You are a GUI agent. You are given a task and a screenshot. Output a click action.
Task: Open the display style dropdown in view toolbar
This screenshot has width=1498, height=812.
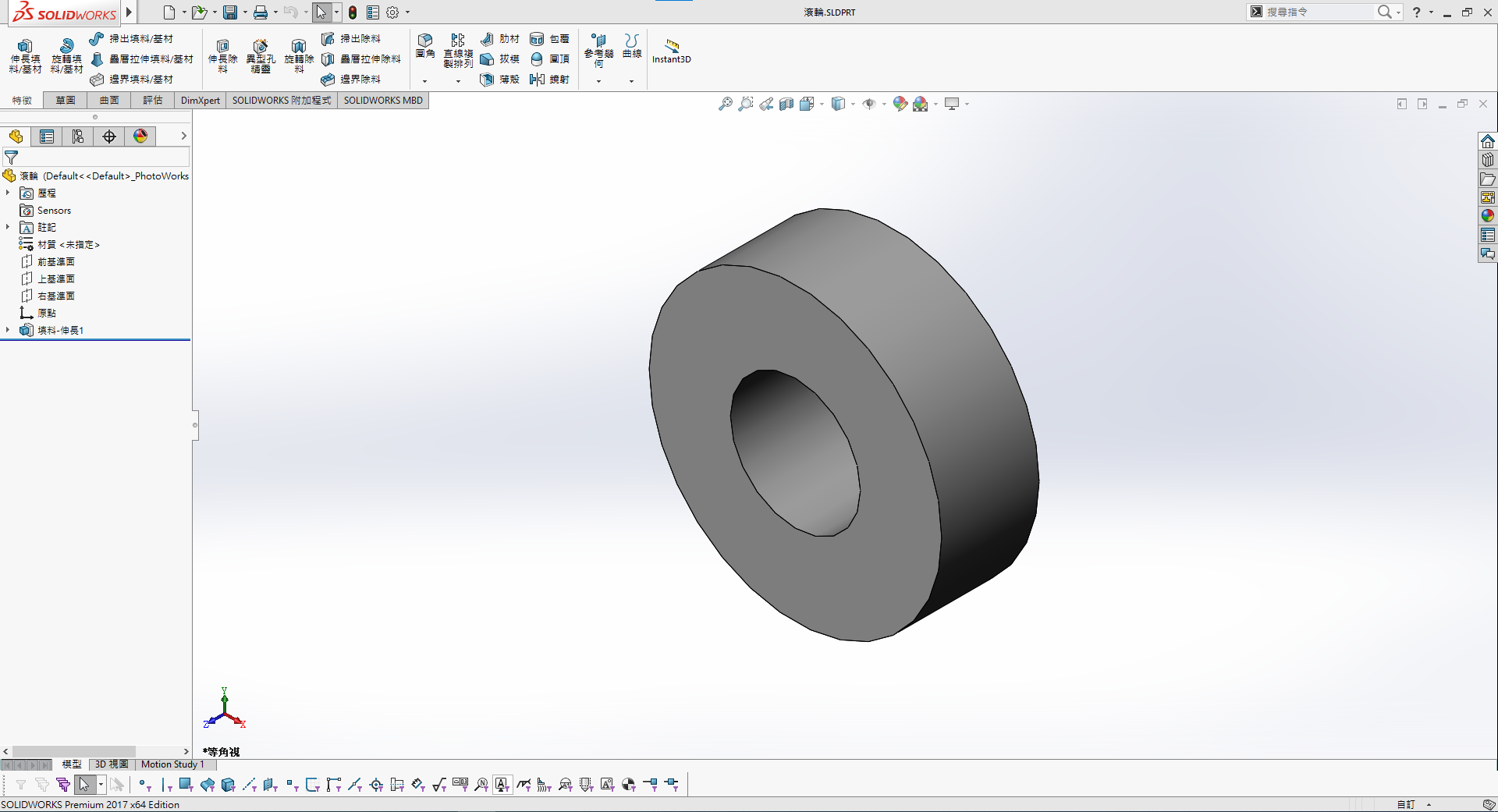(854, 104)
